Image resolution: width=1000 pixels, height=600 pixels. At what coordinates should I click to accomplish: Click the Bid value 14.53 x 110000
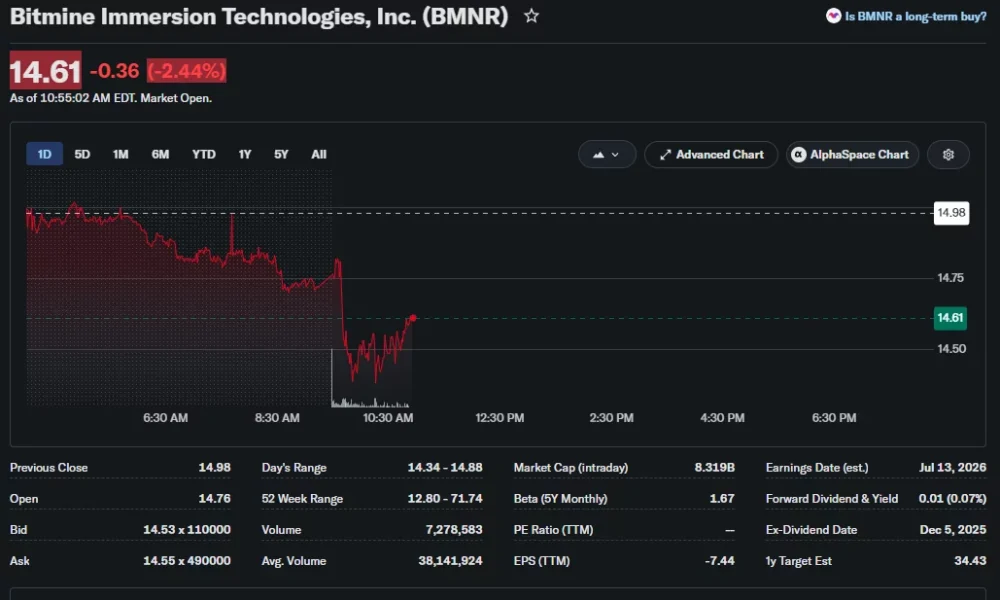click(187, 529)
